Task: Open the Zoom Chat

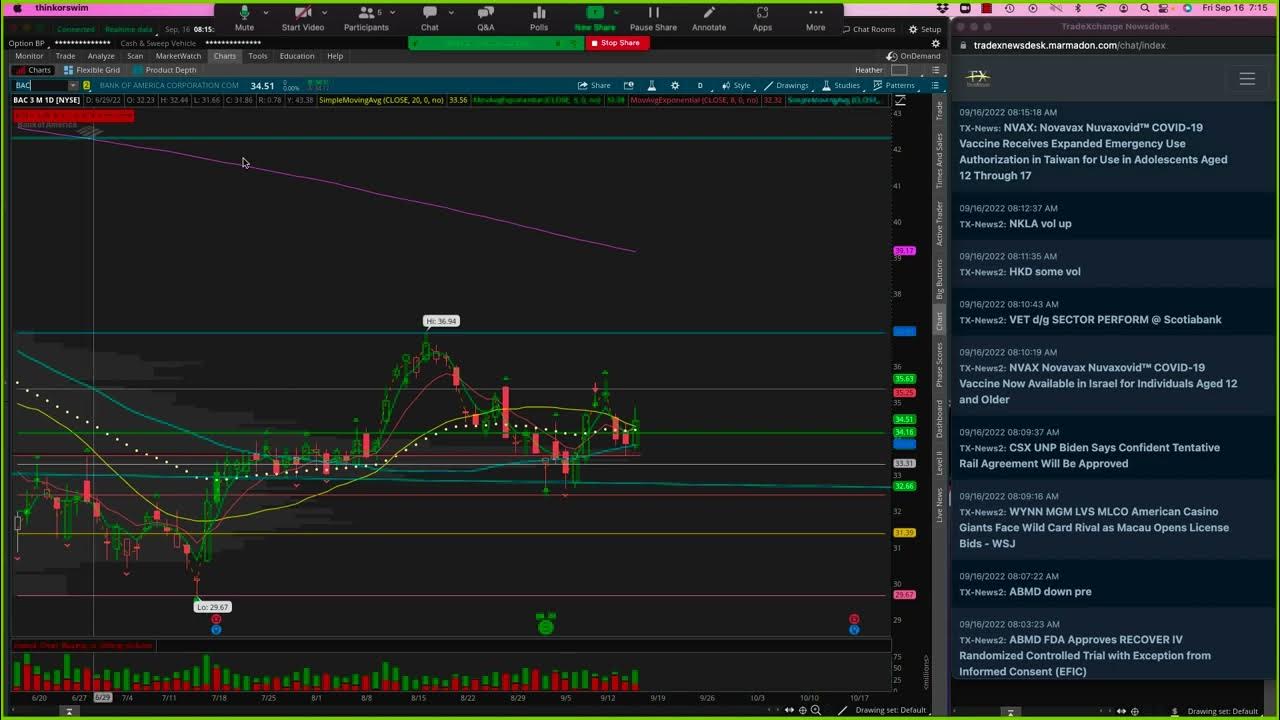Action: pyautogui.click(x=429, y=17)
